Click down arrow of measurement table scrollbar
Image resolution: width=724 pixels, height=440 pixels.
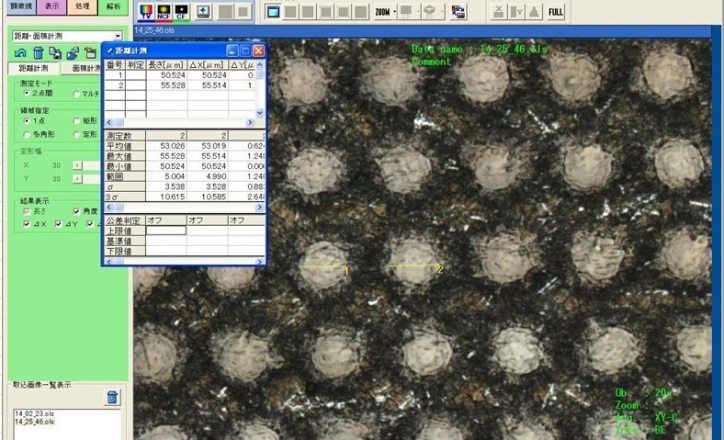tap(259, 113)
